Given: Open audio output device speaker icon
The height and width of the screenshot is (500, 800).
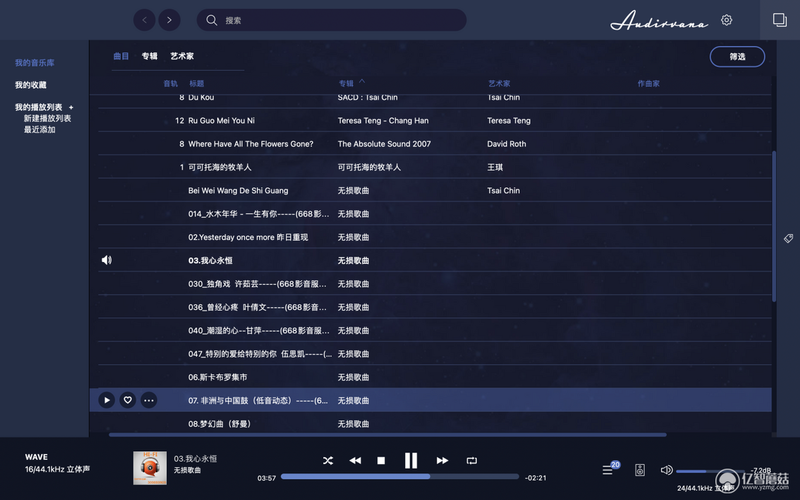Looking at the screenshot, I should (640, 470).
